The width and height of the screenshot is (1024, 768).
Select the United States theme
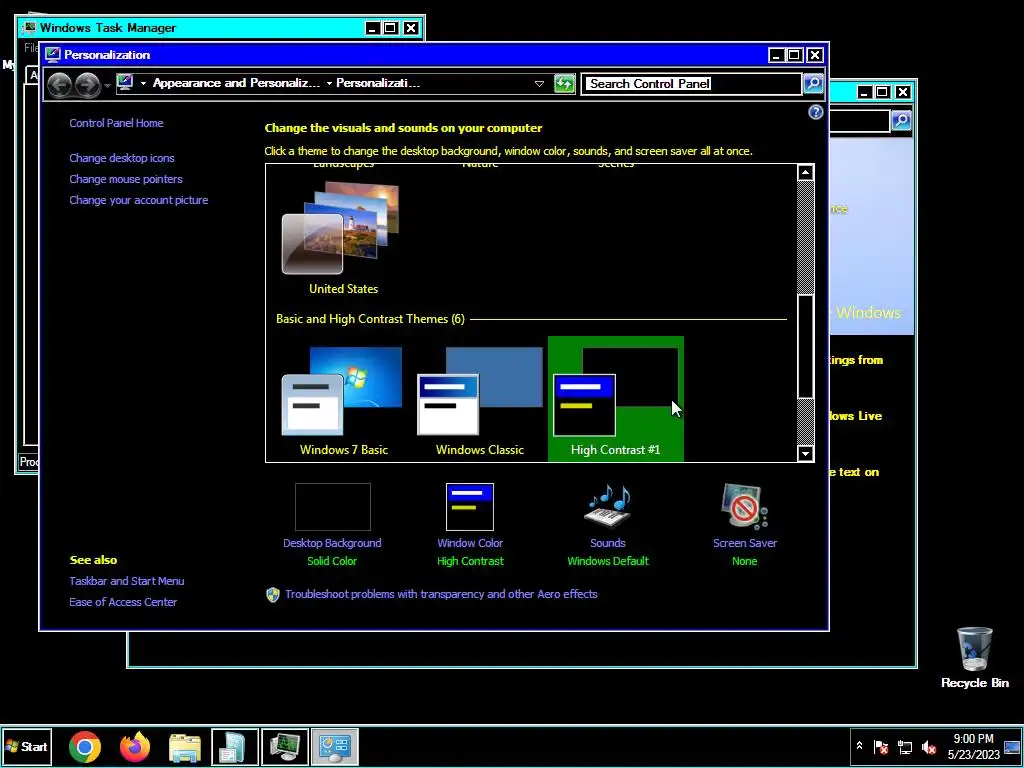point(344,238)
